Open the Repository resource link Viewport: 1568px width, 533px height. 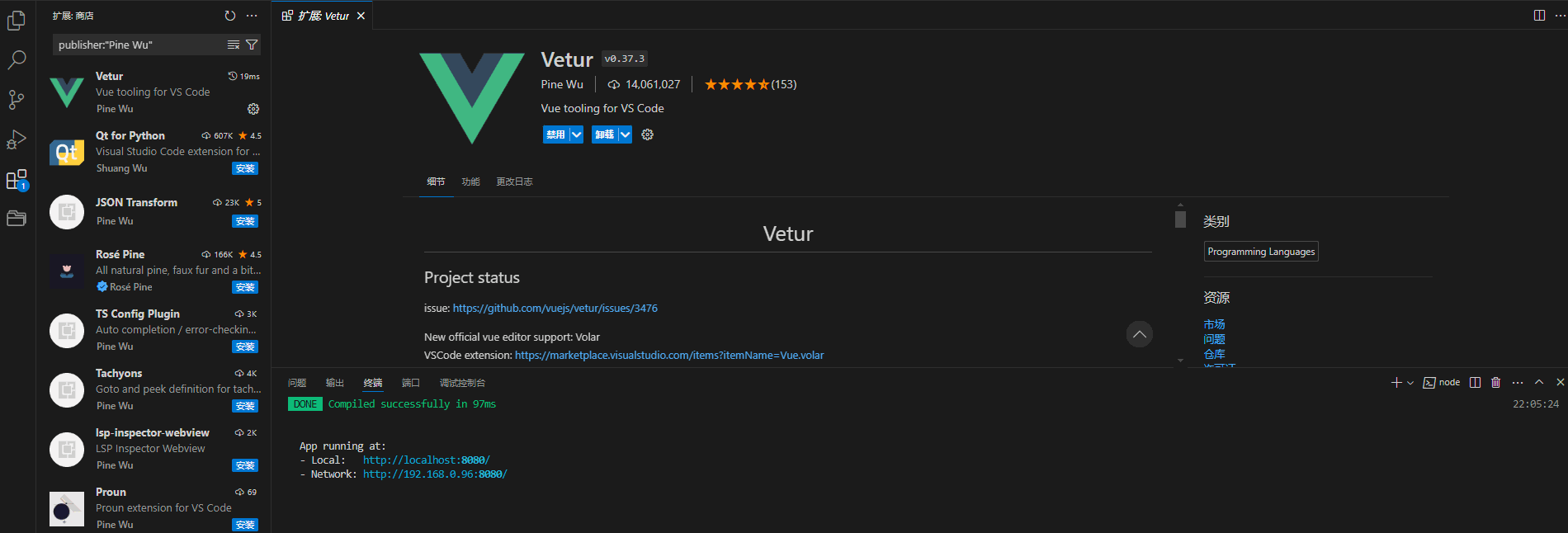point(1214,354)
